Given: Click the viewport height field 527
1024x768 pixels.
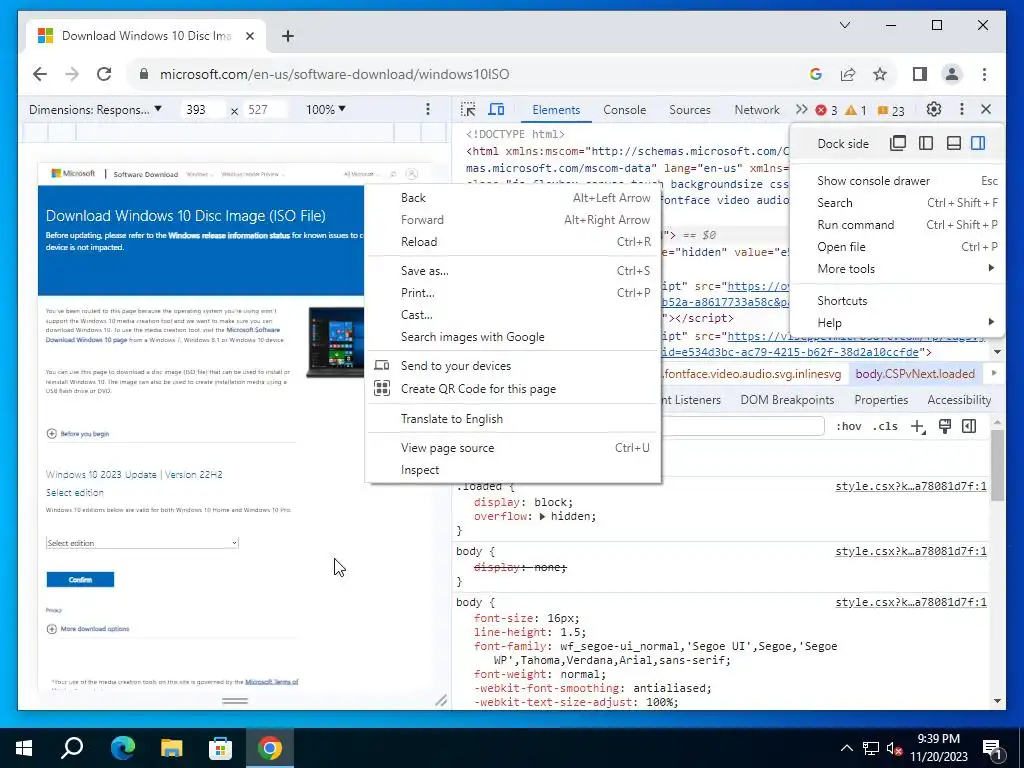Looking at the screenshot, I should [x=264, y=109].
